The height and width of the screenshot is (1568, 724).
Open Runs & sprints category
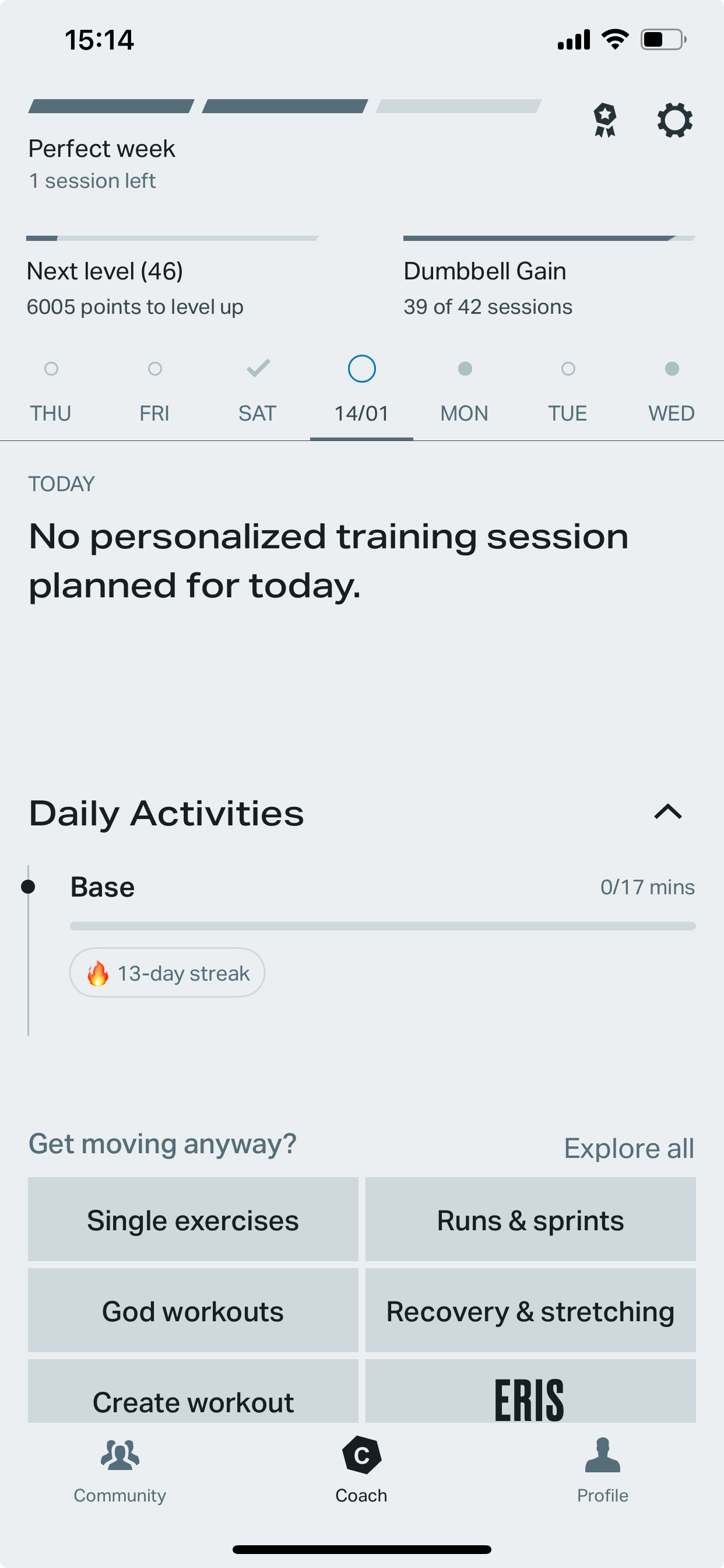point(530,1220)
